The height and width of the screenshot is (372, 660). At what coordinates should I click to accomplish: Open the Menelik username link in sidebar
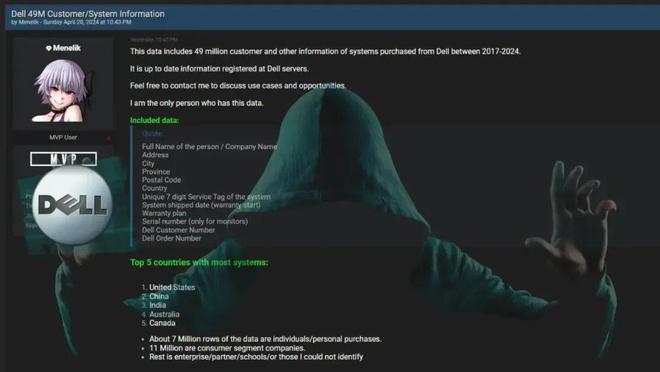coord(67,48)
